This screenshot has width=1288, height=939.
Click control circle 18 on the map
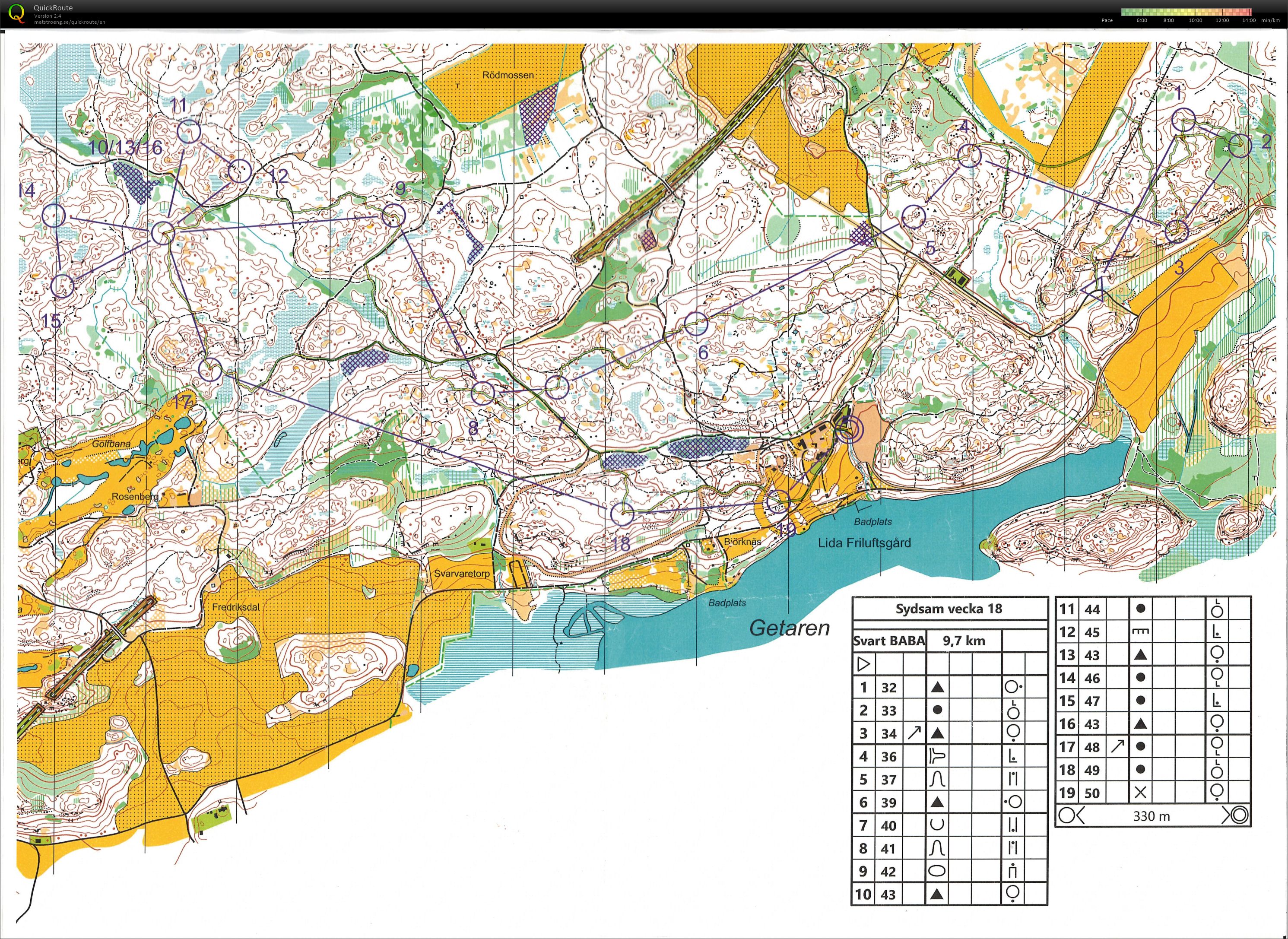[622, 513]
